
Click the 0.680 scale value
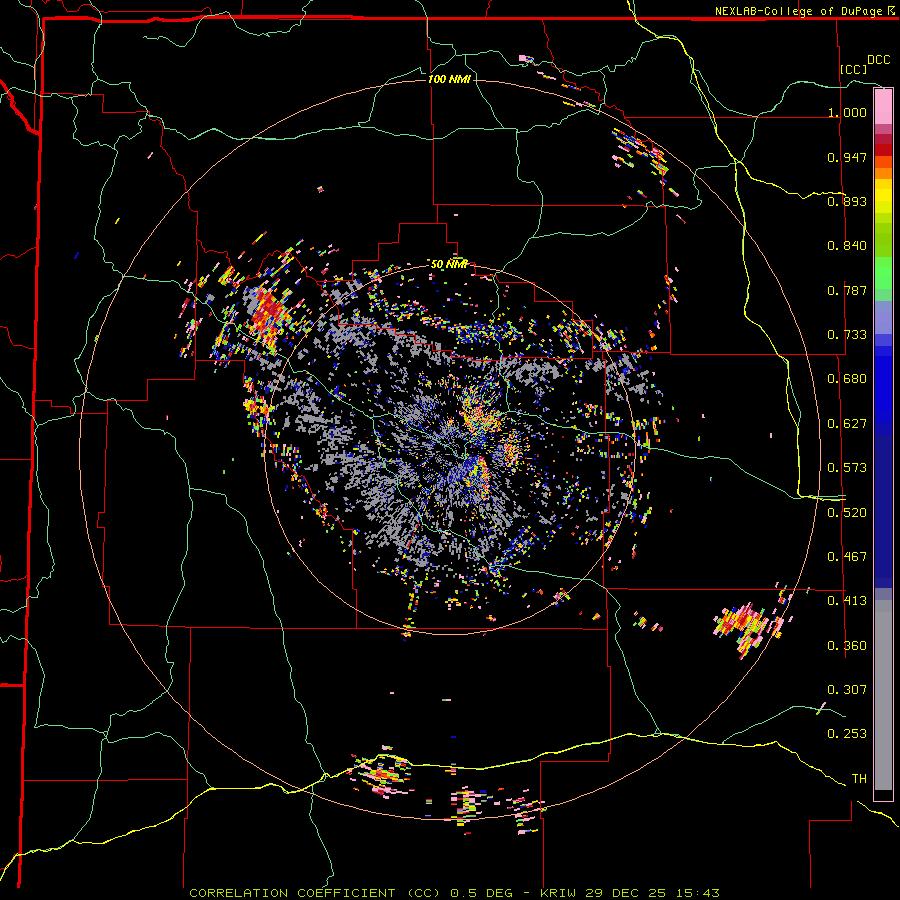tap(847, 379)
